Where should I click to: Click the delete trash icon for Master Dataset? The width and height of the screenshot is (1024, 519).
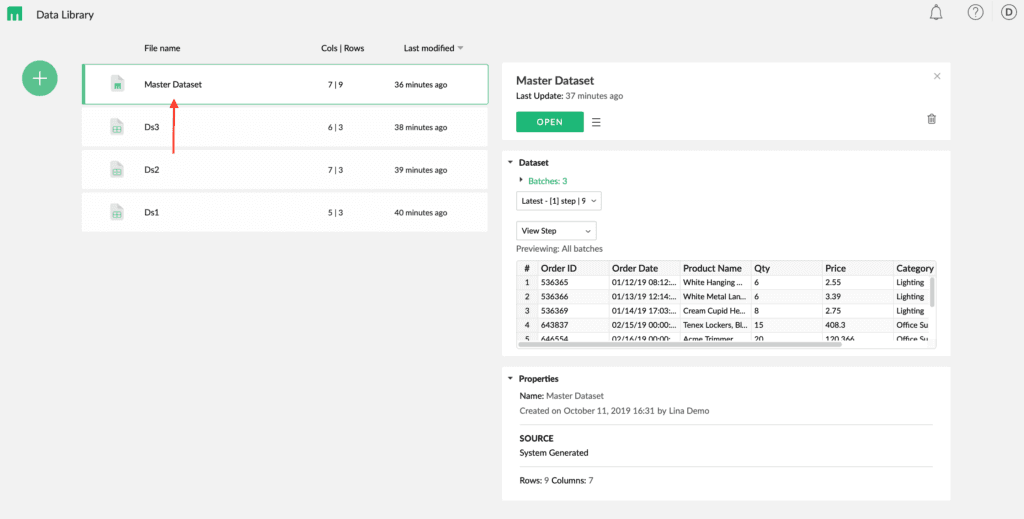931,119
